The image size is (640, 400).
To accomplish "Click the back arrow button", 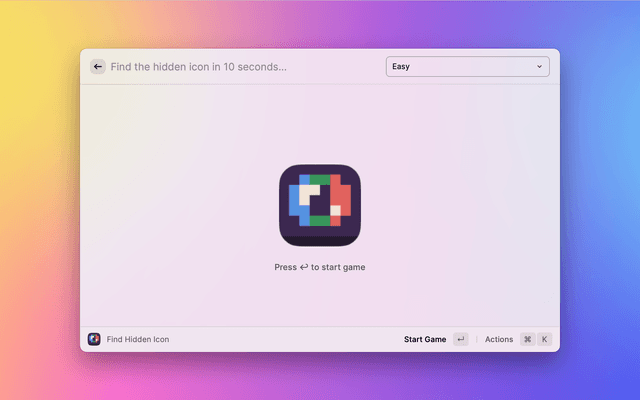I will [x=97, y=67].
